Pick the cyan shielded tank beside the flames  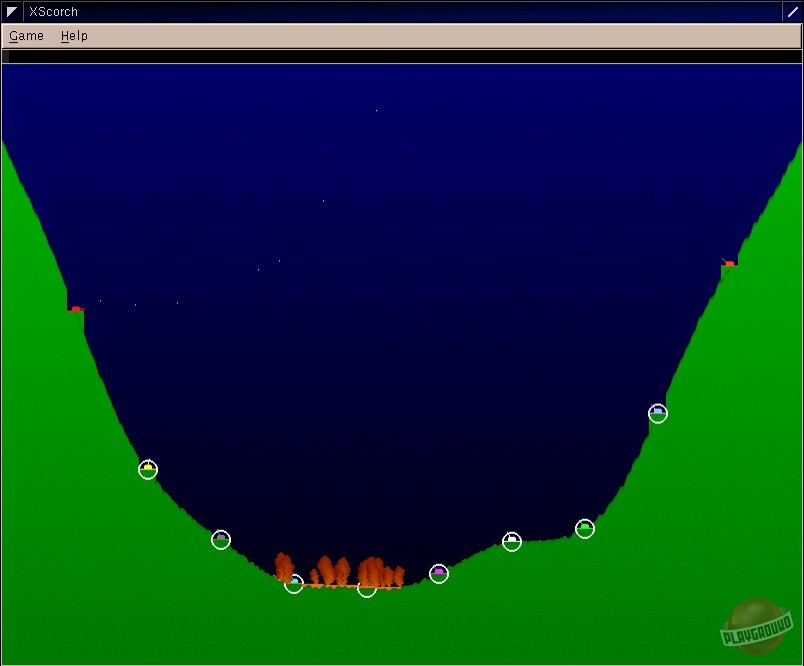[x=294, y=583]
